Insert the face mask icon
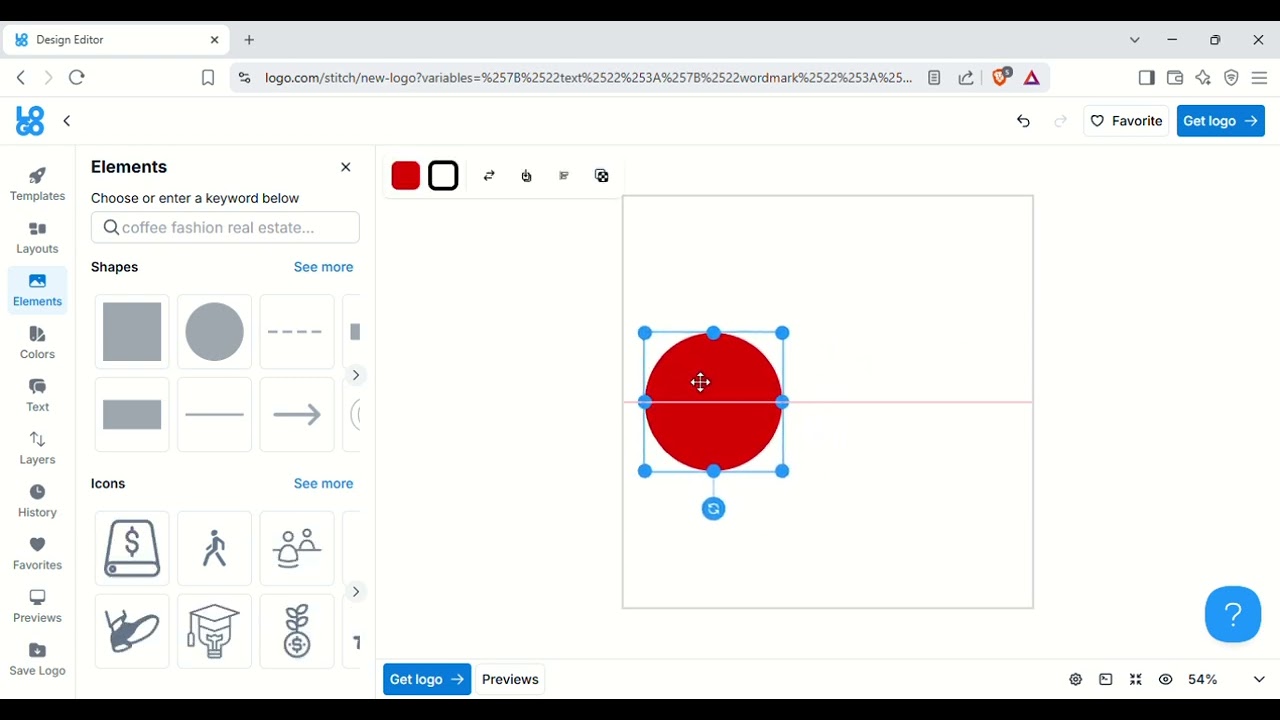 [x=132, y=631]
